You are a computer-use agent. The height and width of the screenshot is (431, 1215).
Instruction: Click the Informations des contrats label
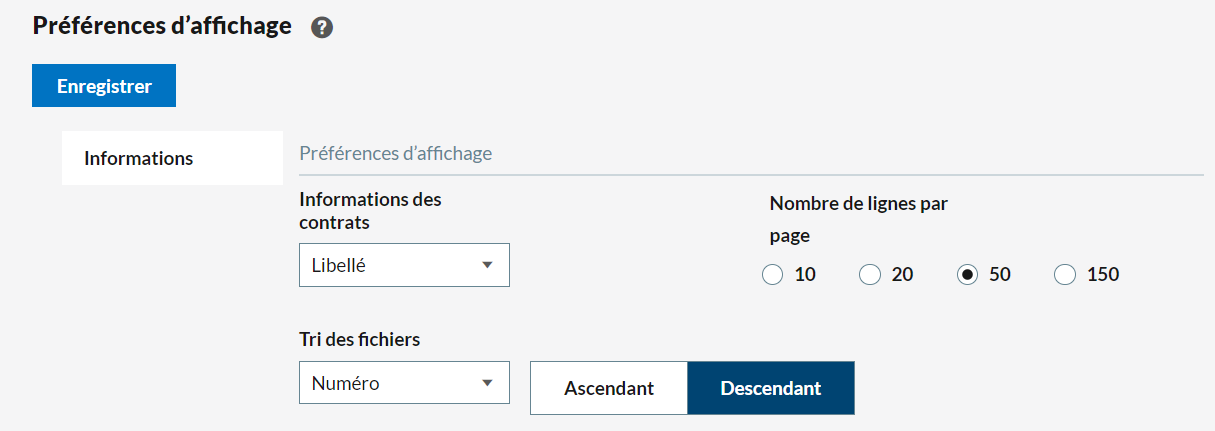(370, 210)
